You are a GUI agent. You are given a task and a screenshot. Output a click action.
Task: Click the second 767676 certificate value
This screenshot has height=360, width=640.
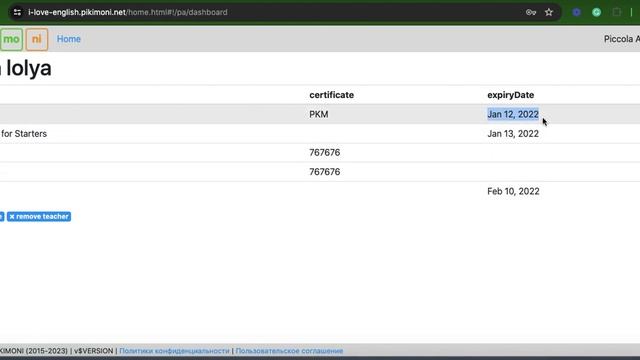coord(324,172)
